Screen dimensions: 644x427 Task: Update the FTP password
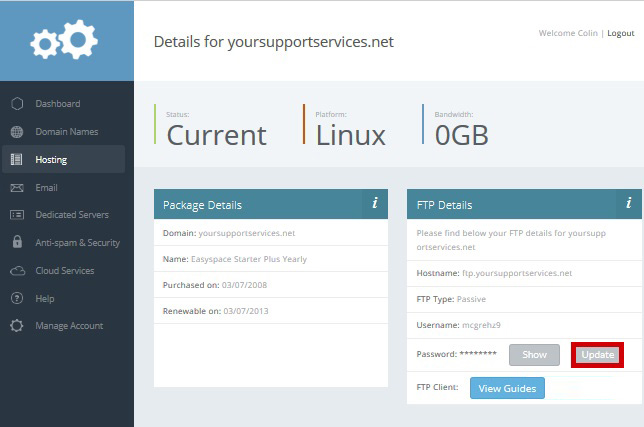point(598,355)
